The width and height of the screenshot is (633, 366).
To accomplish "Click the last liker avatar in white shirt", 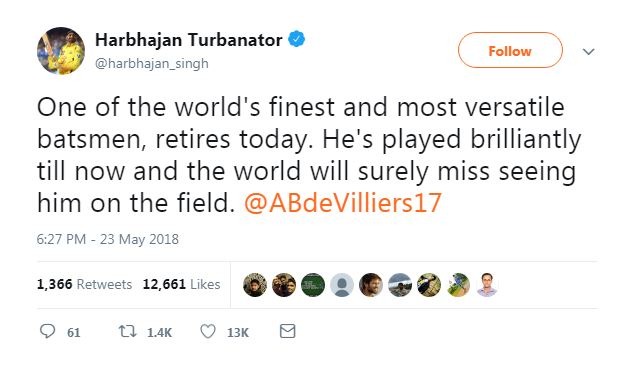I will point(487,285).
